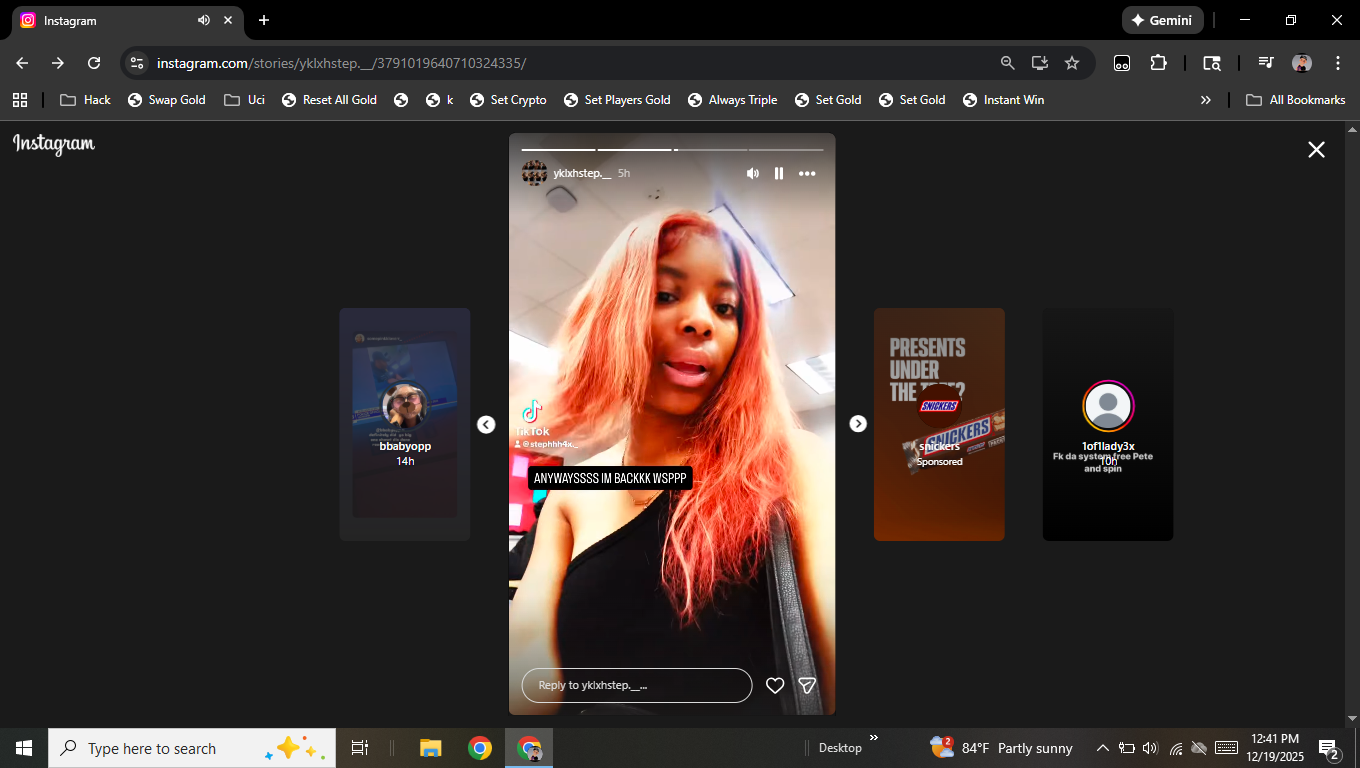View site information icon in address bar
1360x768 pixels.
pos(138,63)
